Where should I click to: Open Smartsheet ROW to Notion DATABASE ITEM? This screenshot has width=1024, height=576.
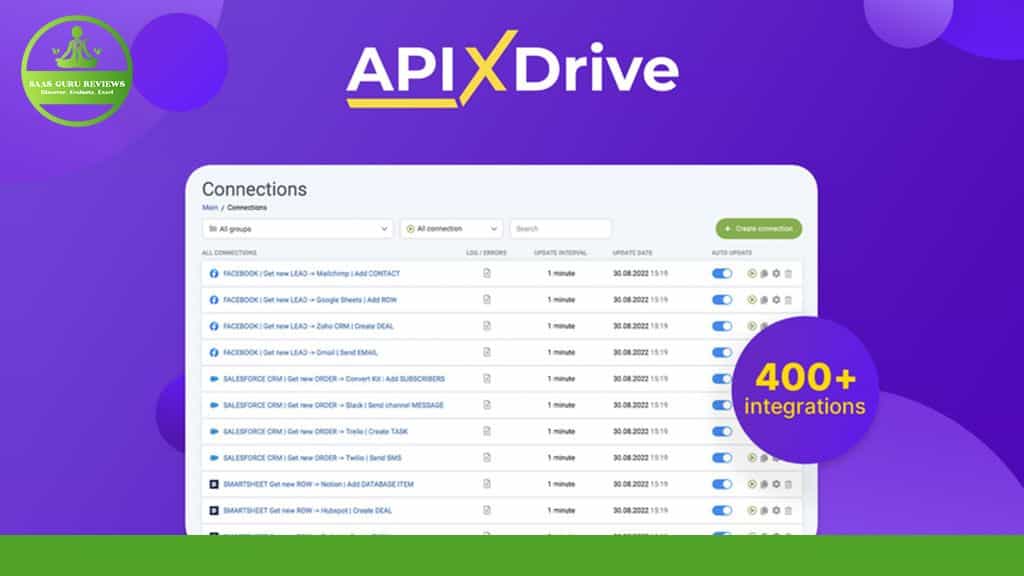pos(318,484)
